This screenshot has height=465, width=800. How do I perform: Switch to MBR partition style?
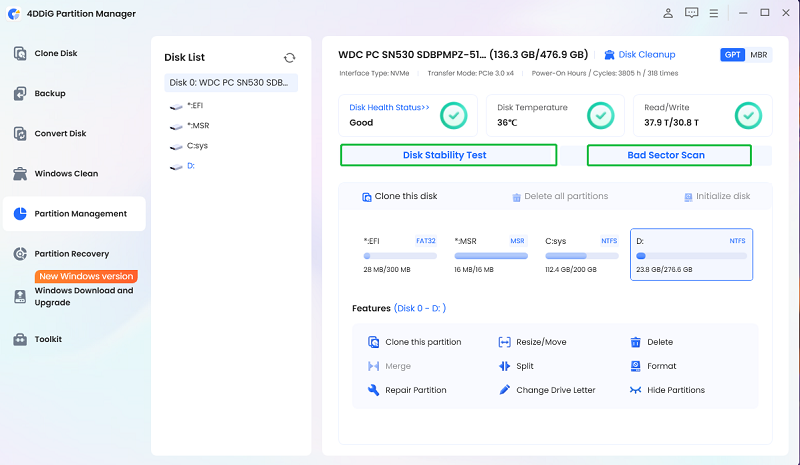[x=759, y=55]
